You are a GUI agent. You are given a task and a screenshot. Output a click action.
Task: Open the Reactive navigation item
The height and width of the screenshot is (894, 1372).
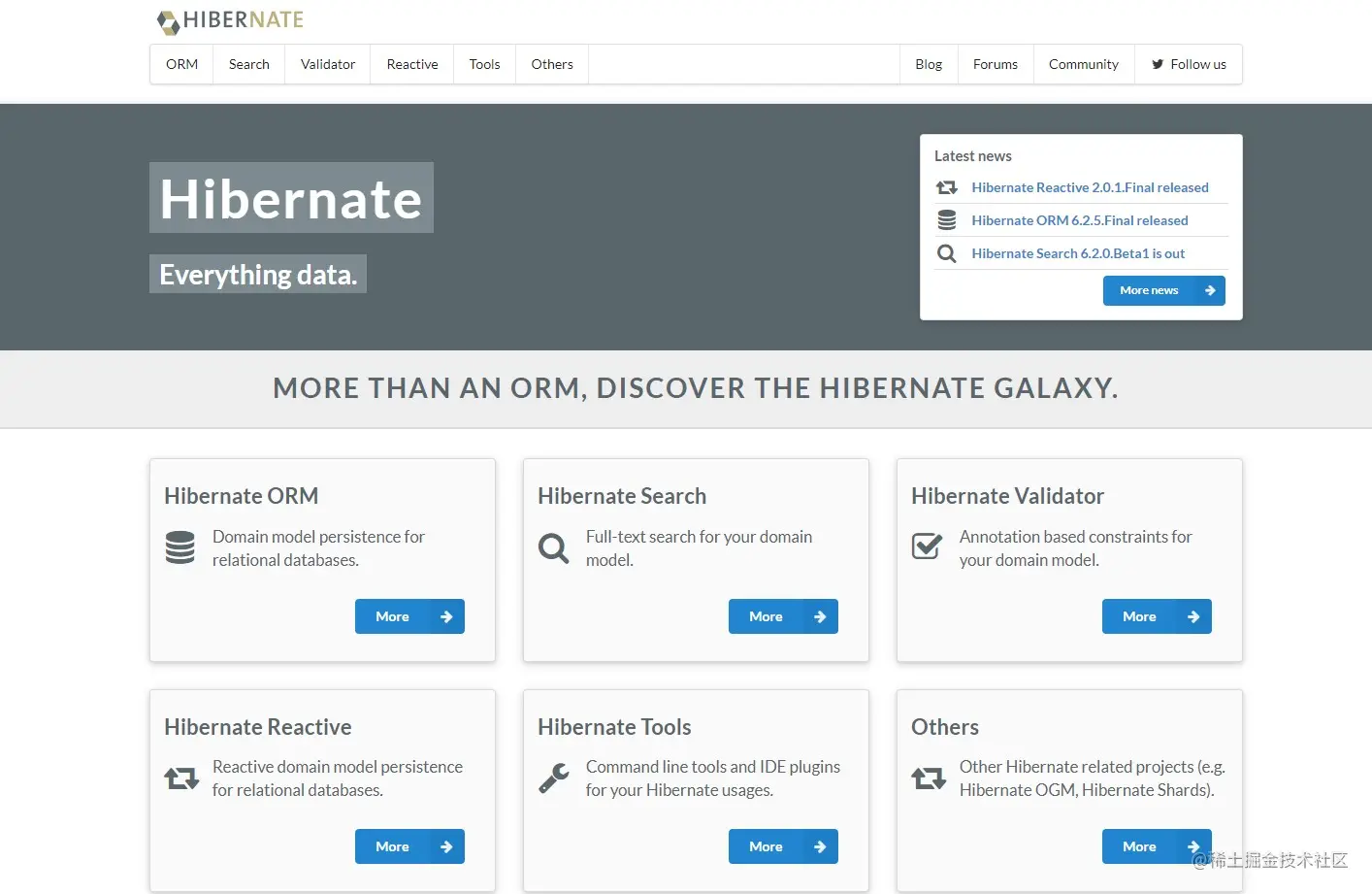[412, 64]
